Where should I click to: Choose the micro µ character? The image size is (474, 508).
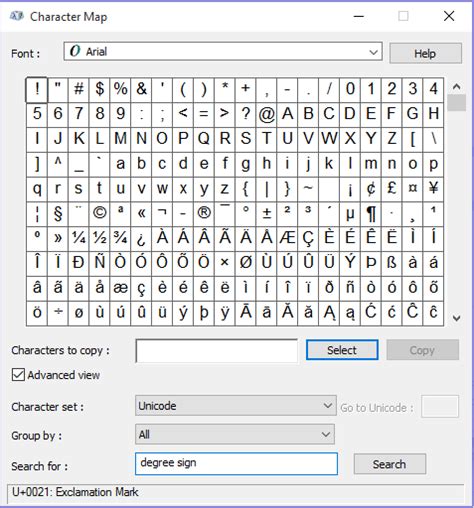pyautogui.click(x=350, y=213)
